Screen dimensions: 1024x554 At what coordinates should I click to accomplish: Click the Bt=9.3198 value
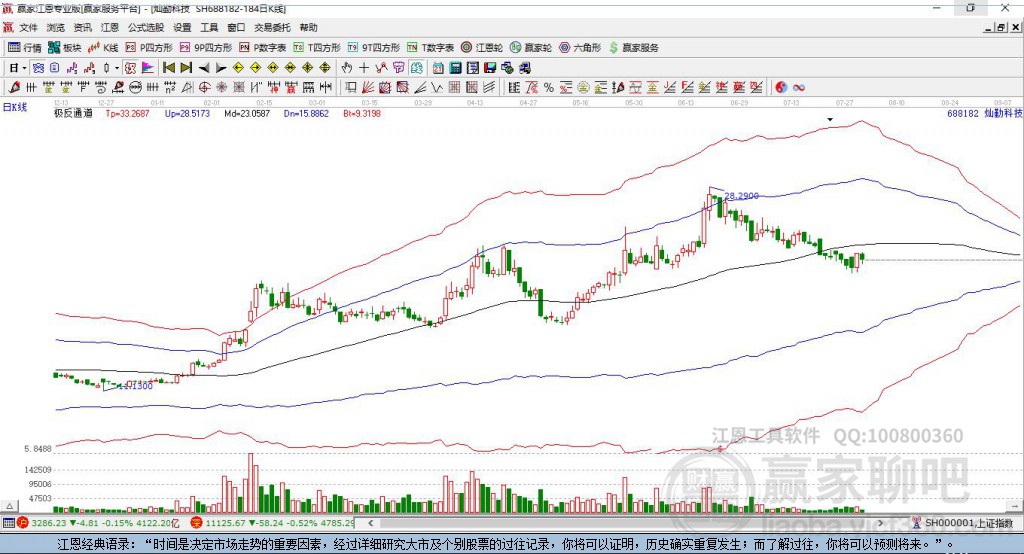tap(362, 113)
